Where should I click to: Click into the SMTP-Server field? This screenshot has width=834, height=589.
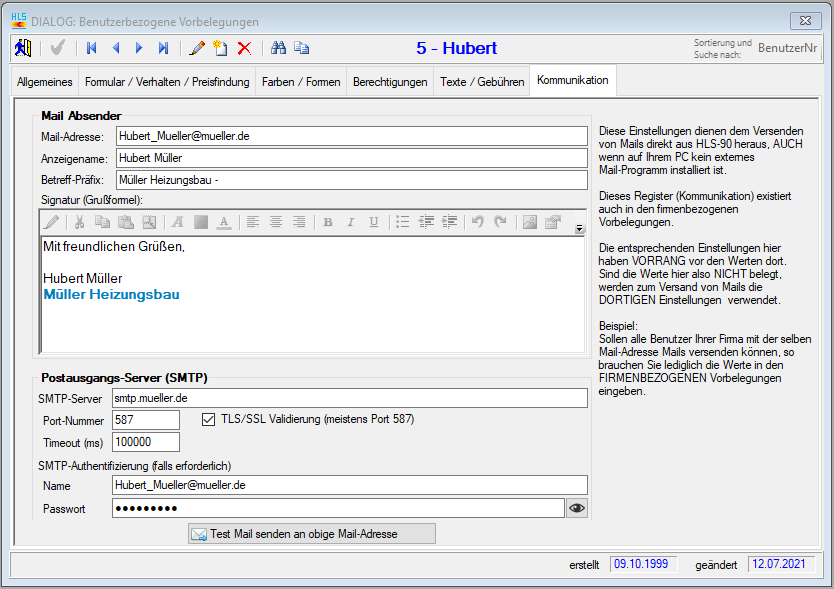349,398
